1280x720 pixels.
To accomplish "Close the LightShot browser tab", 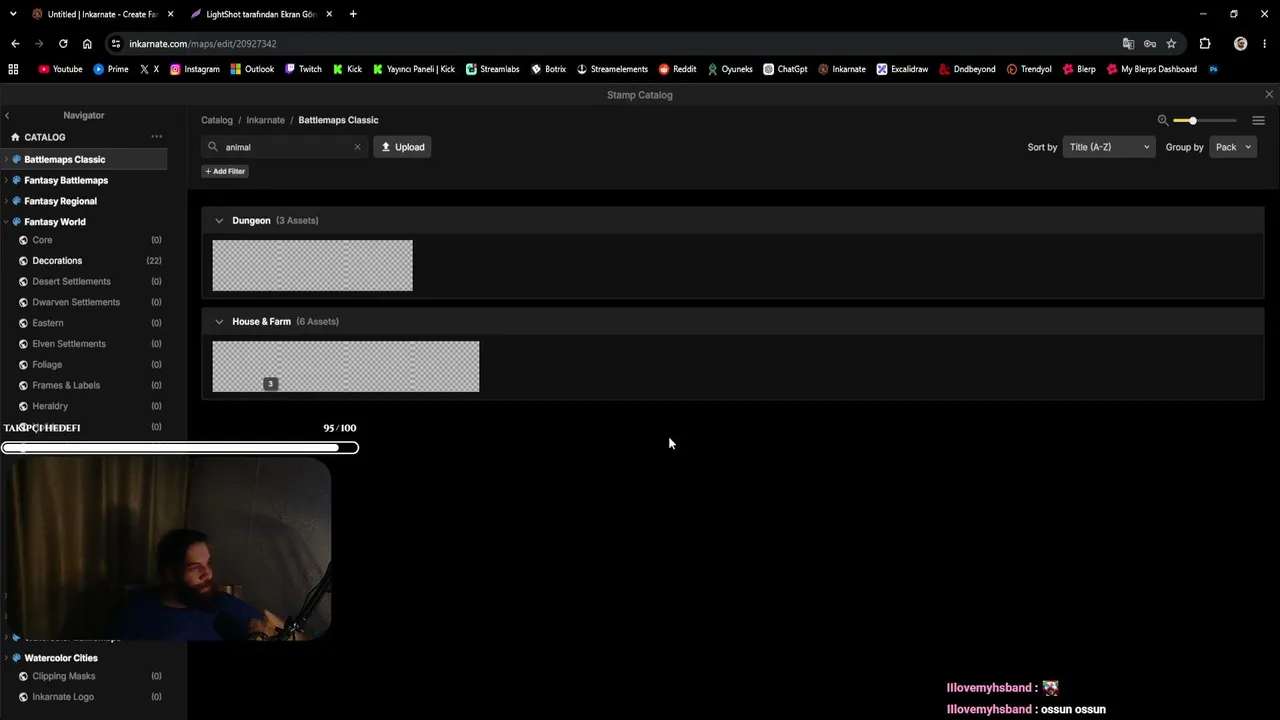I will pos(329,14).
